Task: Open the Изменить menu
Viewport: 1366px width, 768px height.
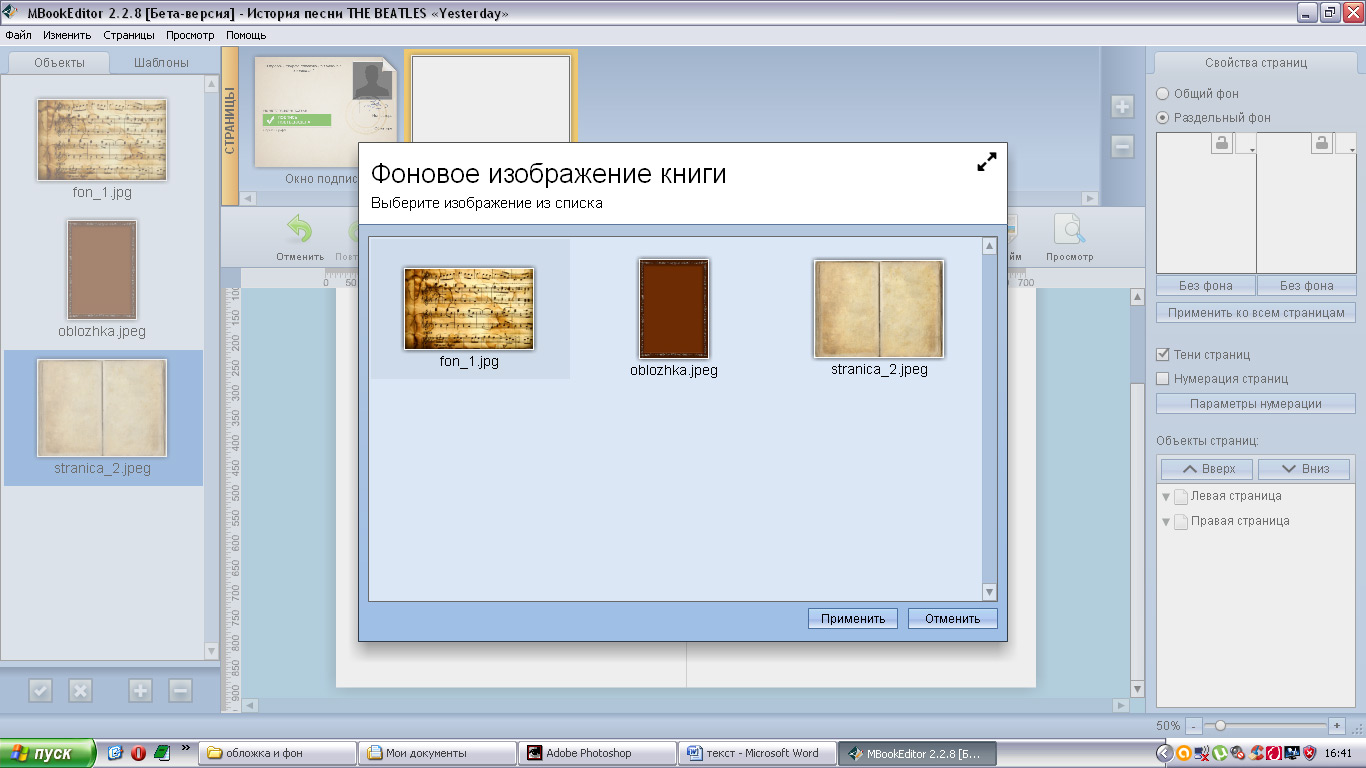Action: tap(68, 35)
